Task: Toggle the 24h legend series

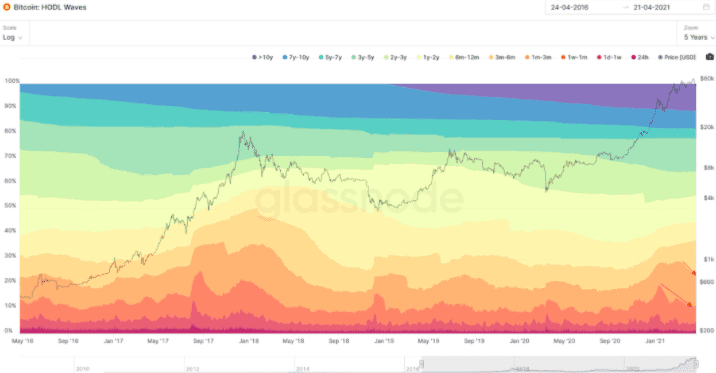Action: 640,58
